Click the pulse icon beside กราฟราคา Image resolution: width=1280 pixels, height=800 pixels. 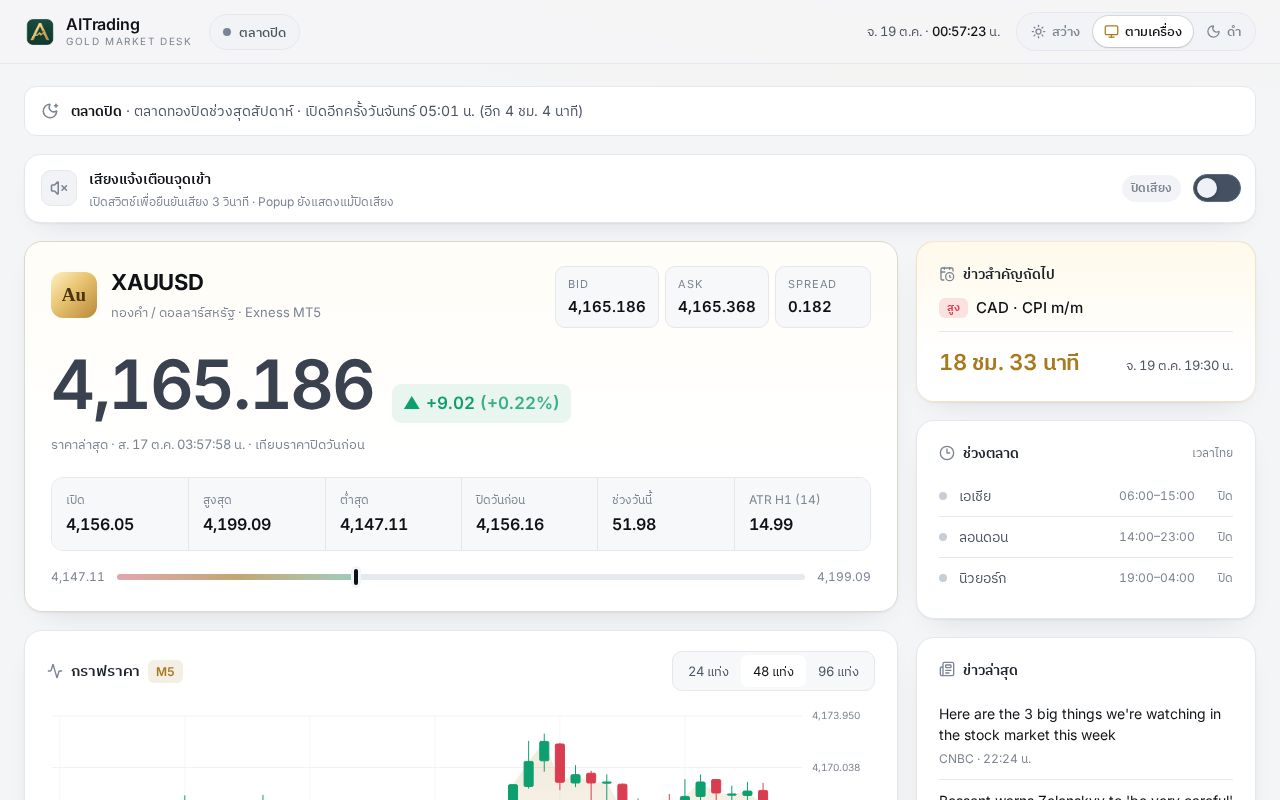(x=55, y=671)
